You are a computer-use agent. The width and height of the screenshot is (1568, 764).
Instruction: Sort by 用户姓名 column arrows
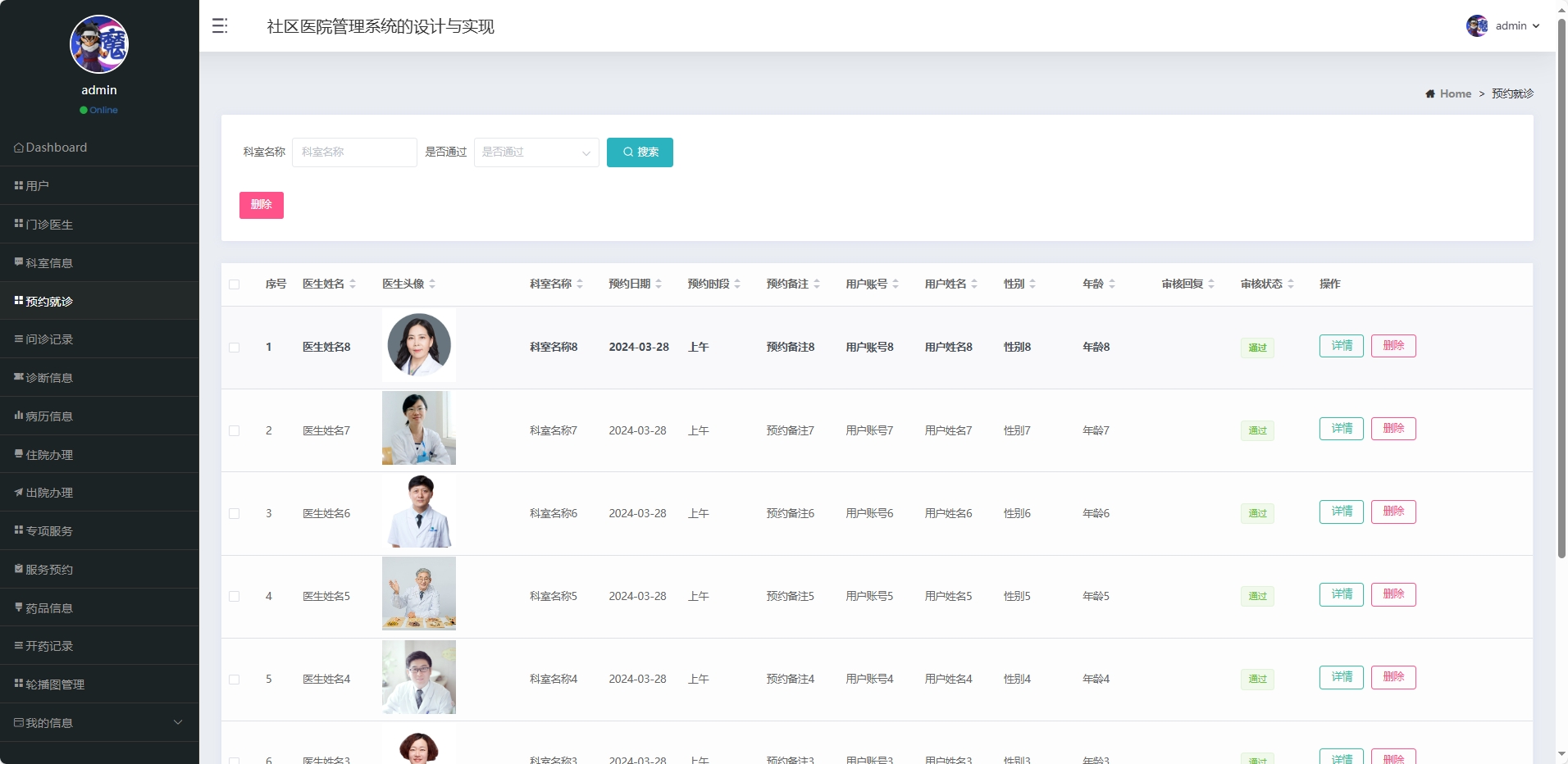(974, 284)
